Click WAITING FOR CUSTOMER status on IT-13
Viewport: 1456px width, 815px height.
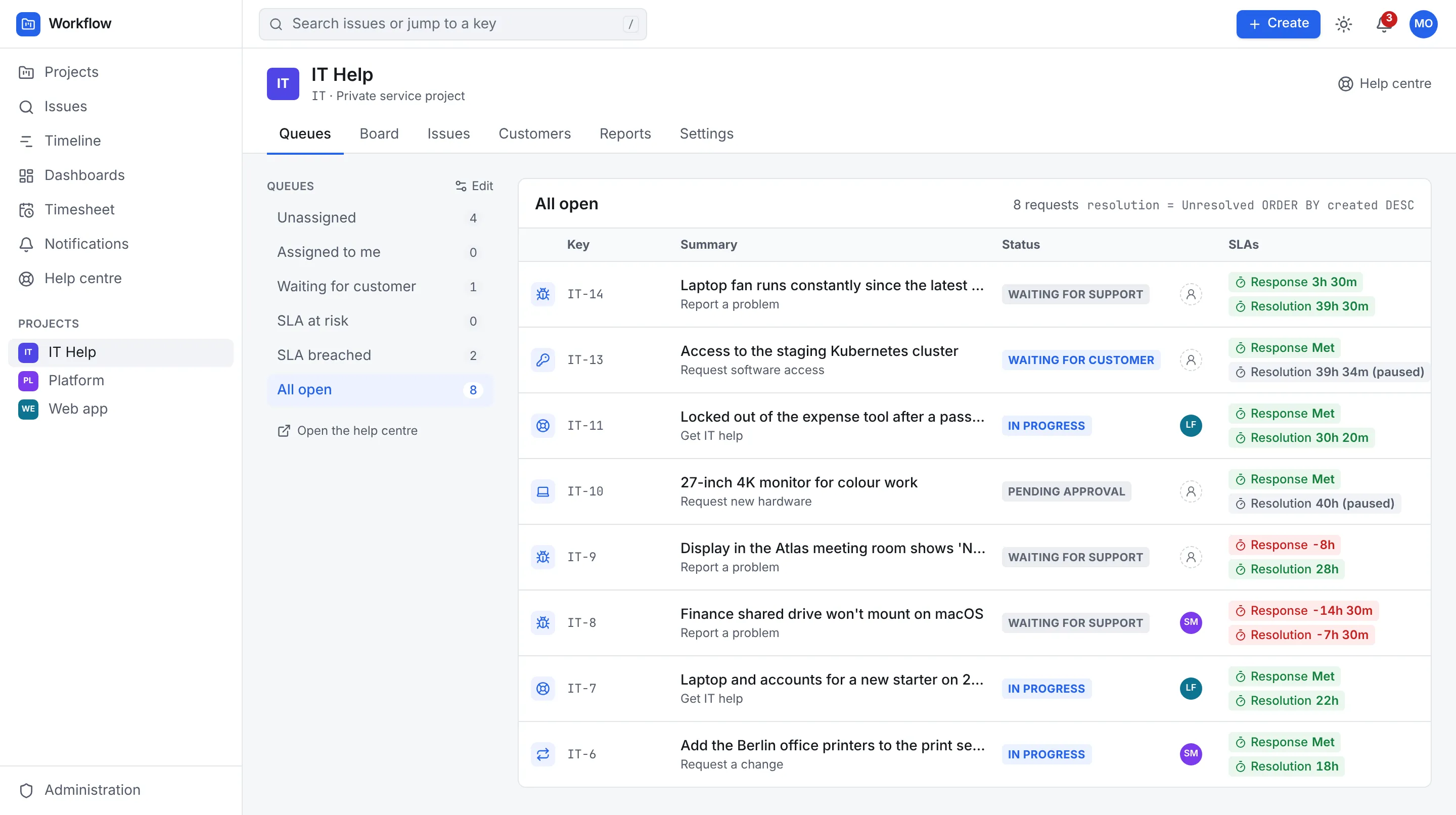[x=1081, y=359]
